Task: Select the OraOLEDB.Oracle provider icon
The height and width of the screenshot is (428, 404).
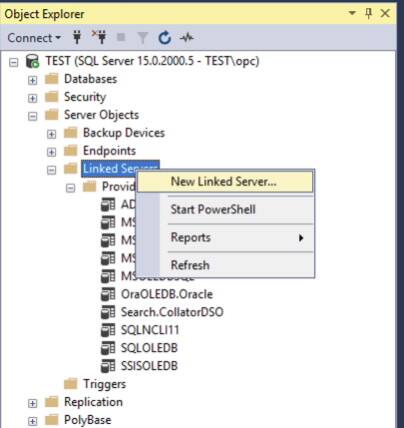Action: pyautogui.click(x=108, y=294)
